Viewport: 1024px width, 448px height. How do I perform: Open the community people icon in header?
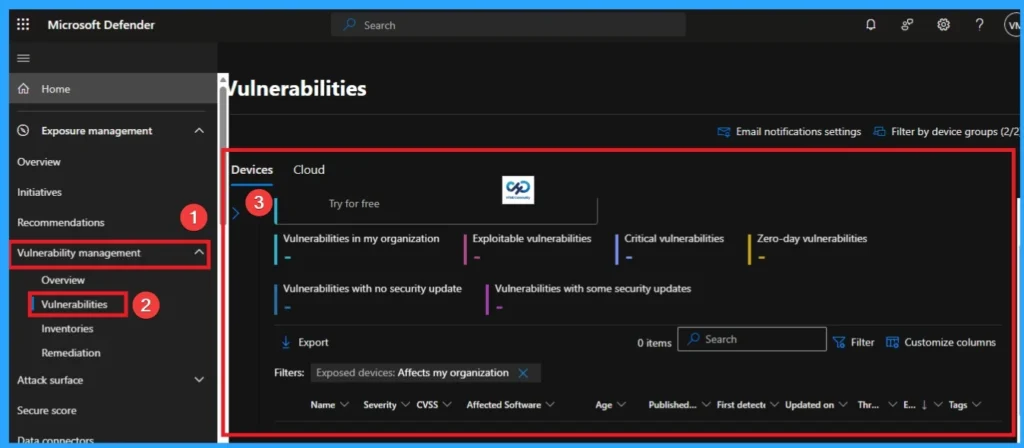[x=907, y=25]
